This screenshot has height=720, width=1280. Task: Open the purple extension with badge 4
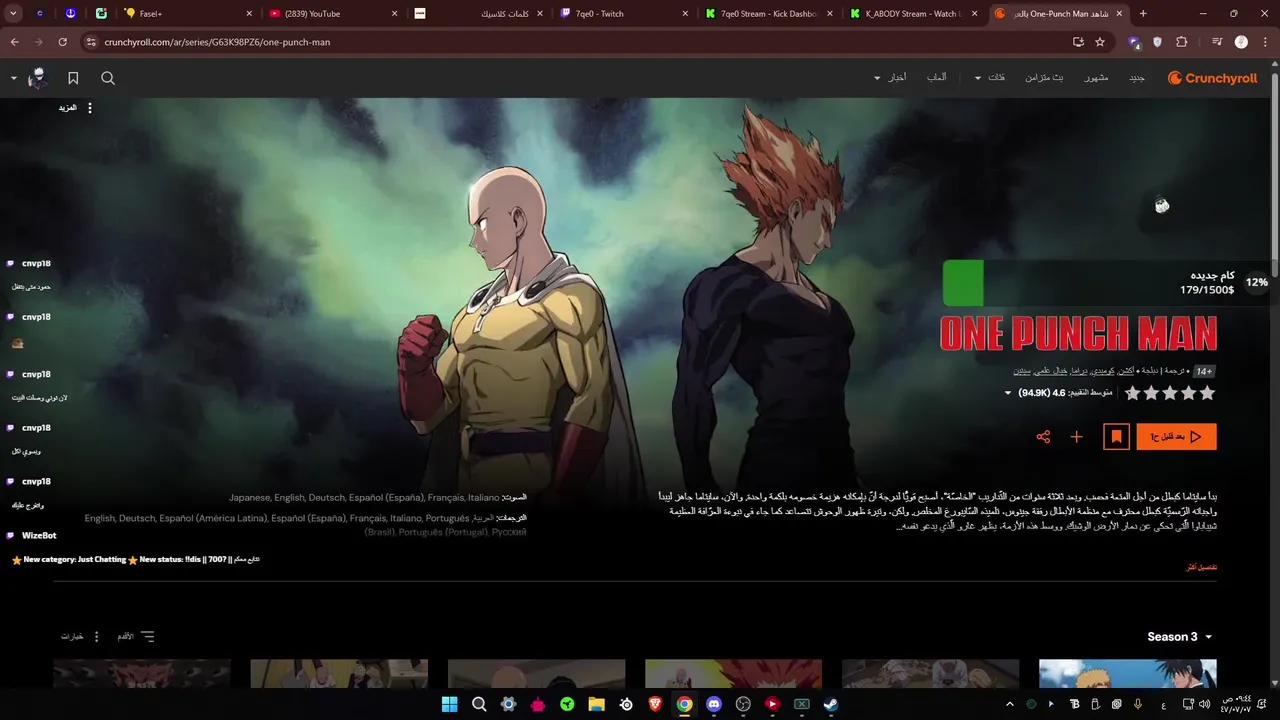[x=1134, y=42]
